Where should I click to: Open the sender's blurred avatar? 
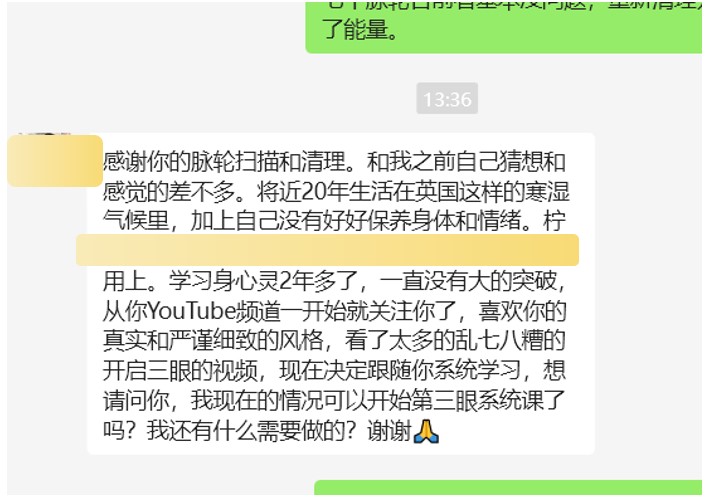click(x=55, y=161)
